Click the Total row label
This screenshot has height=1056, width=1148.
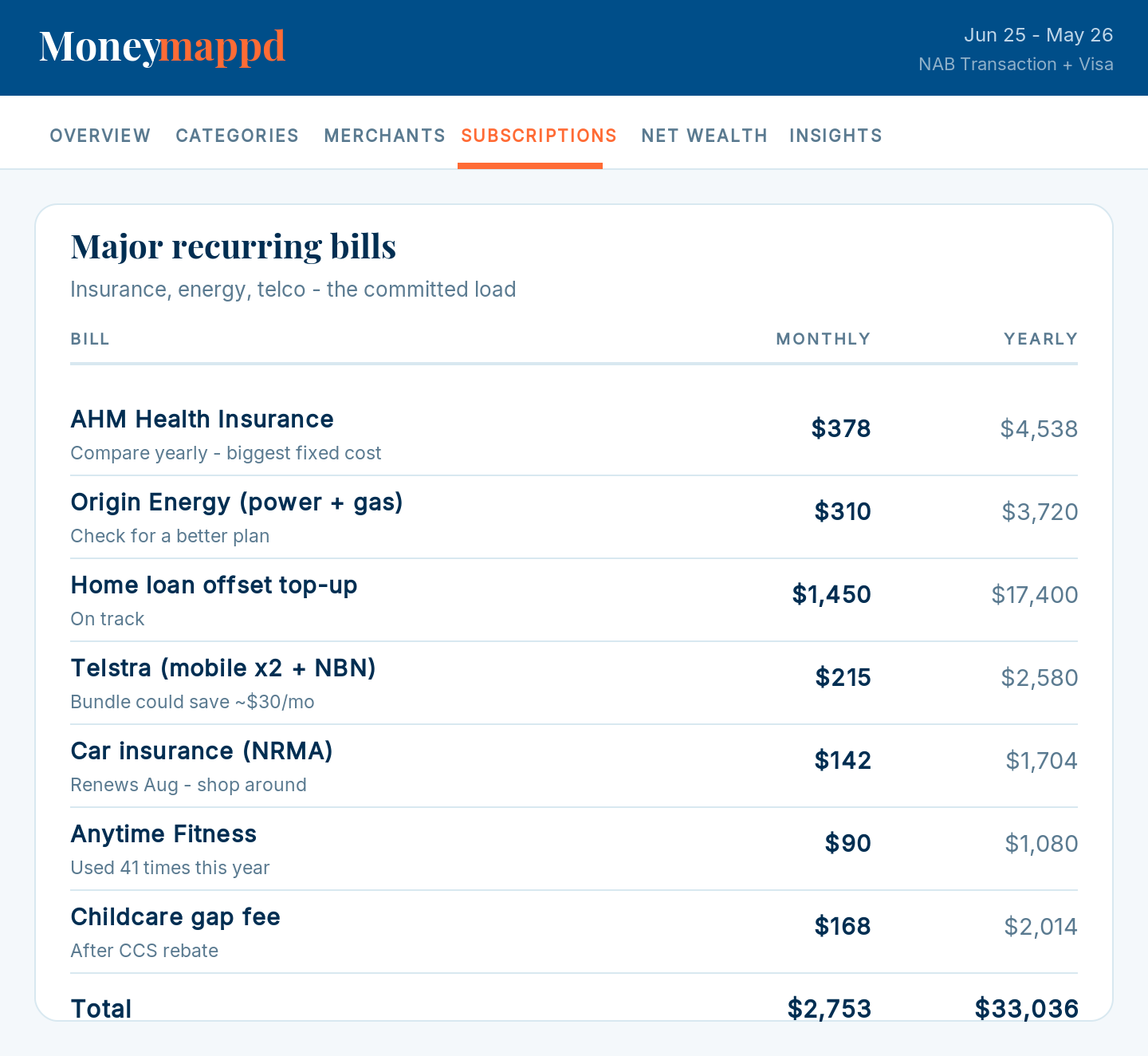coord(101,1009)
